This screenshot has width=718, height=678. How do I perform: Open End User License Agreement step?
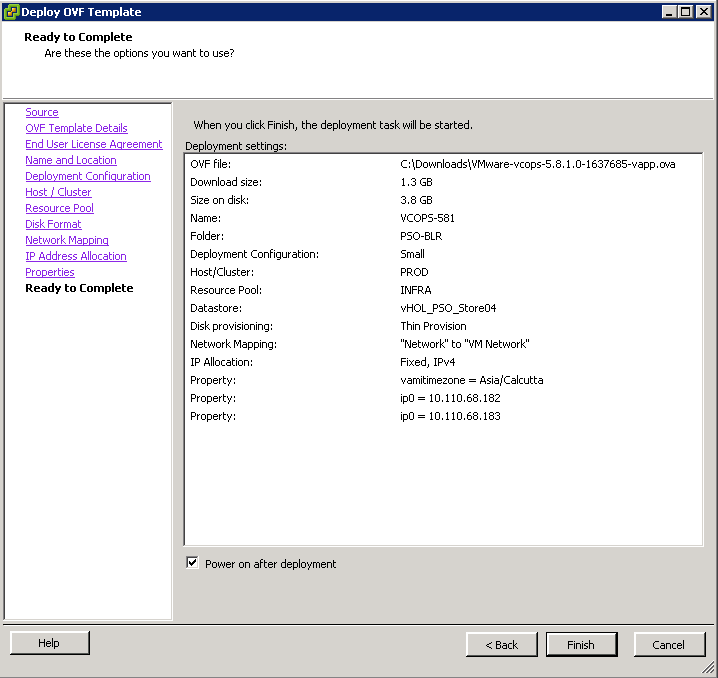[x=94, y=144]
